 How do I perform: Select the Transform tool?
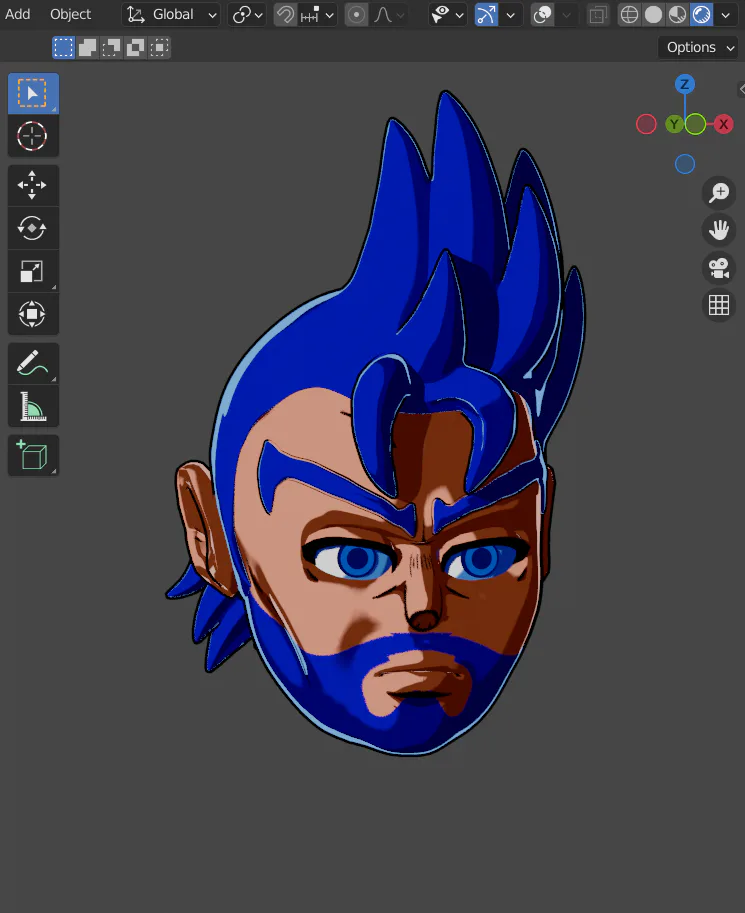point(33,314)
